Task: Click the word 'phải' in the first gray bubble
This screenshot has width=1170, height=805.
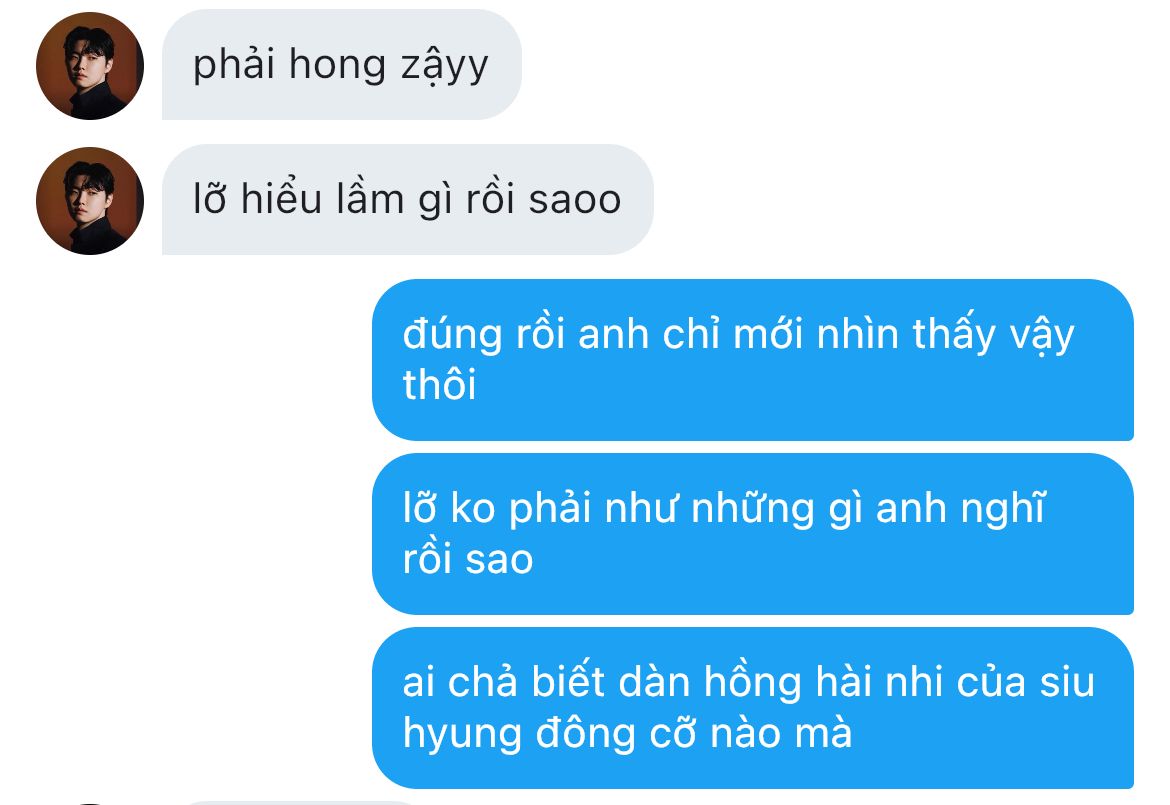Action: [x=234, y=66]
